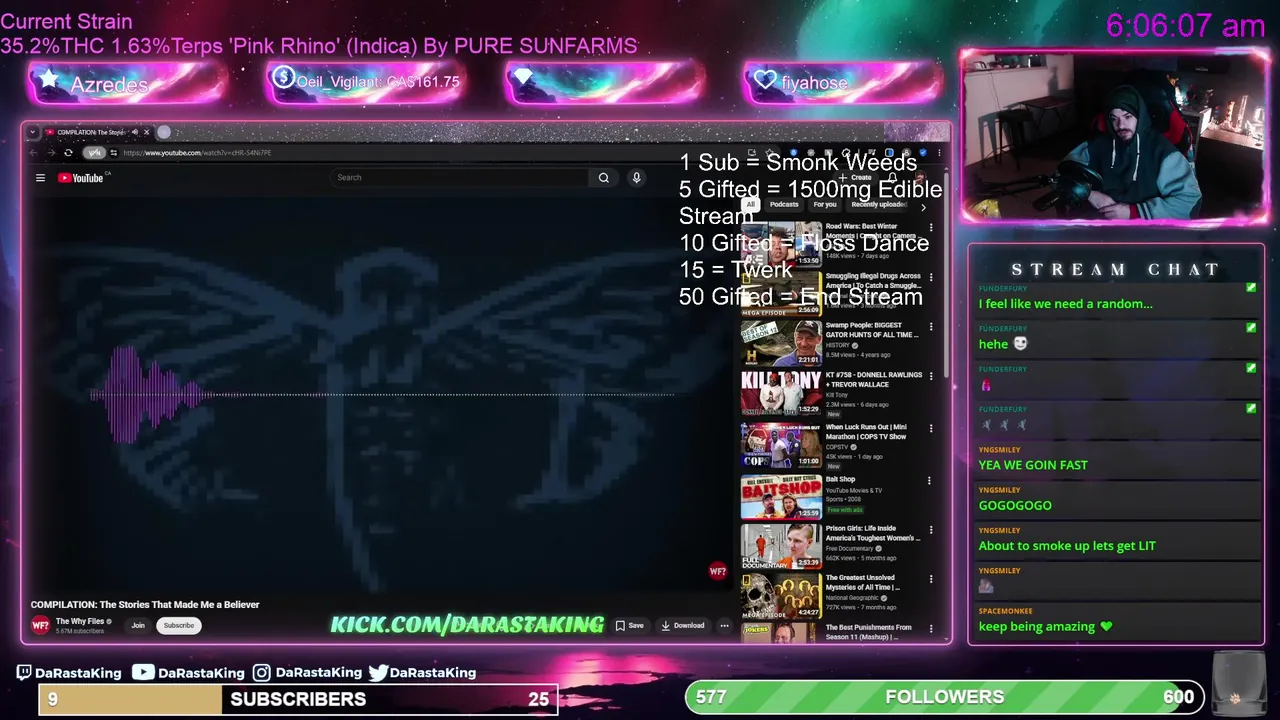Open COPS Mini Marathon thumbnail
This screenshot has width=1280, height=720.
(x=781, y=445)
